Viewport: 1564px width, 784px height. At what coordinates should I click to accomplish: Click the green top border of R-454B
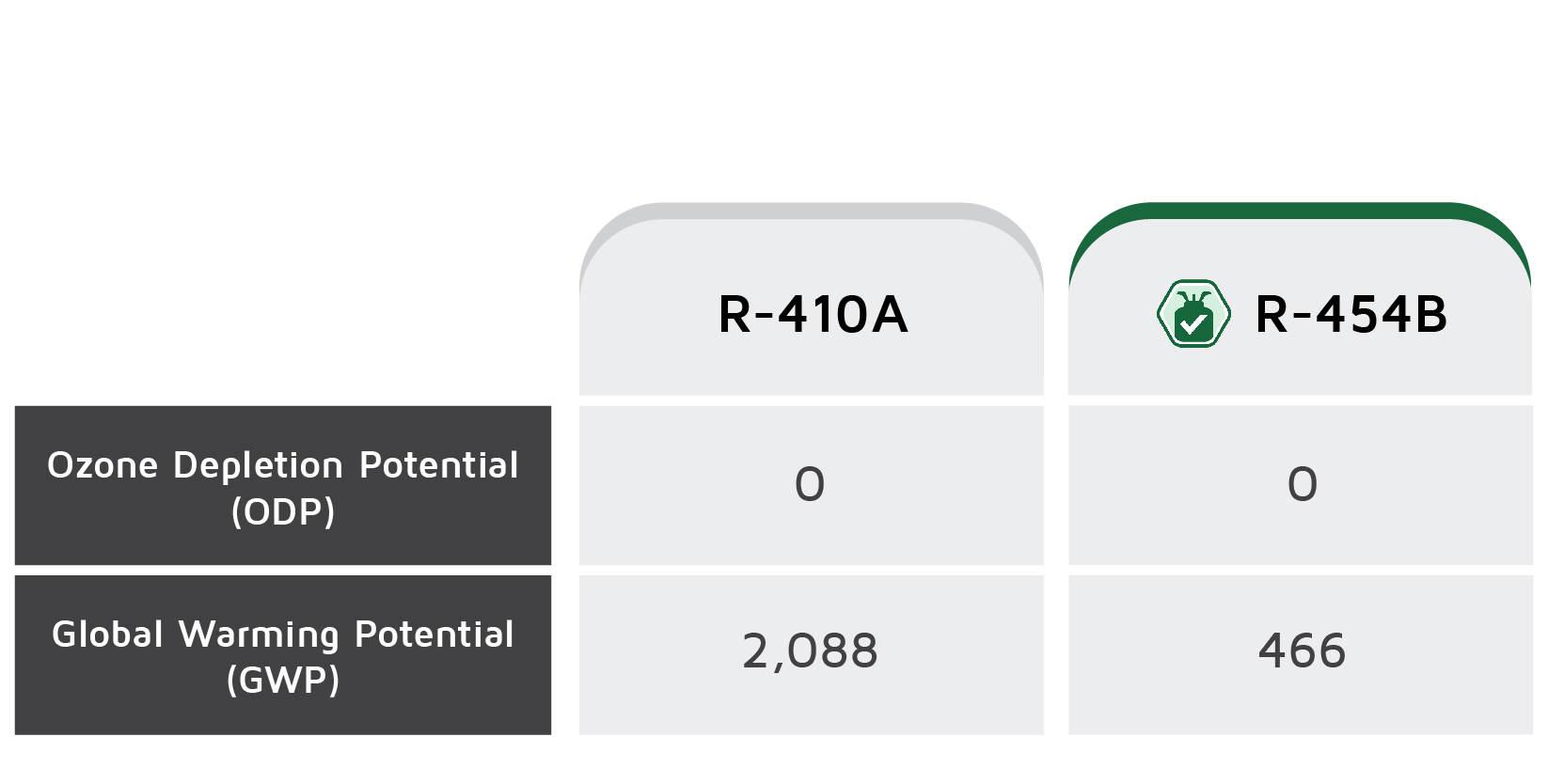pyautogui.click(x=1300, y=211)
